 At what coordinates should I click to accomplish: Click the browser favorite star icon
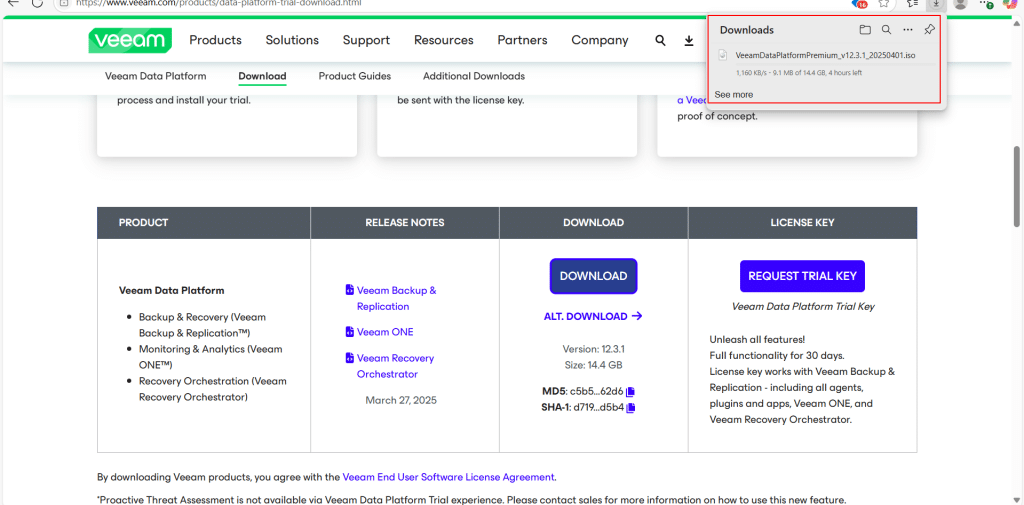[884, 3]
